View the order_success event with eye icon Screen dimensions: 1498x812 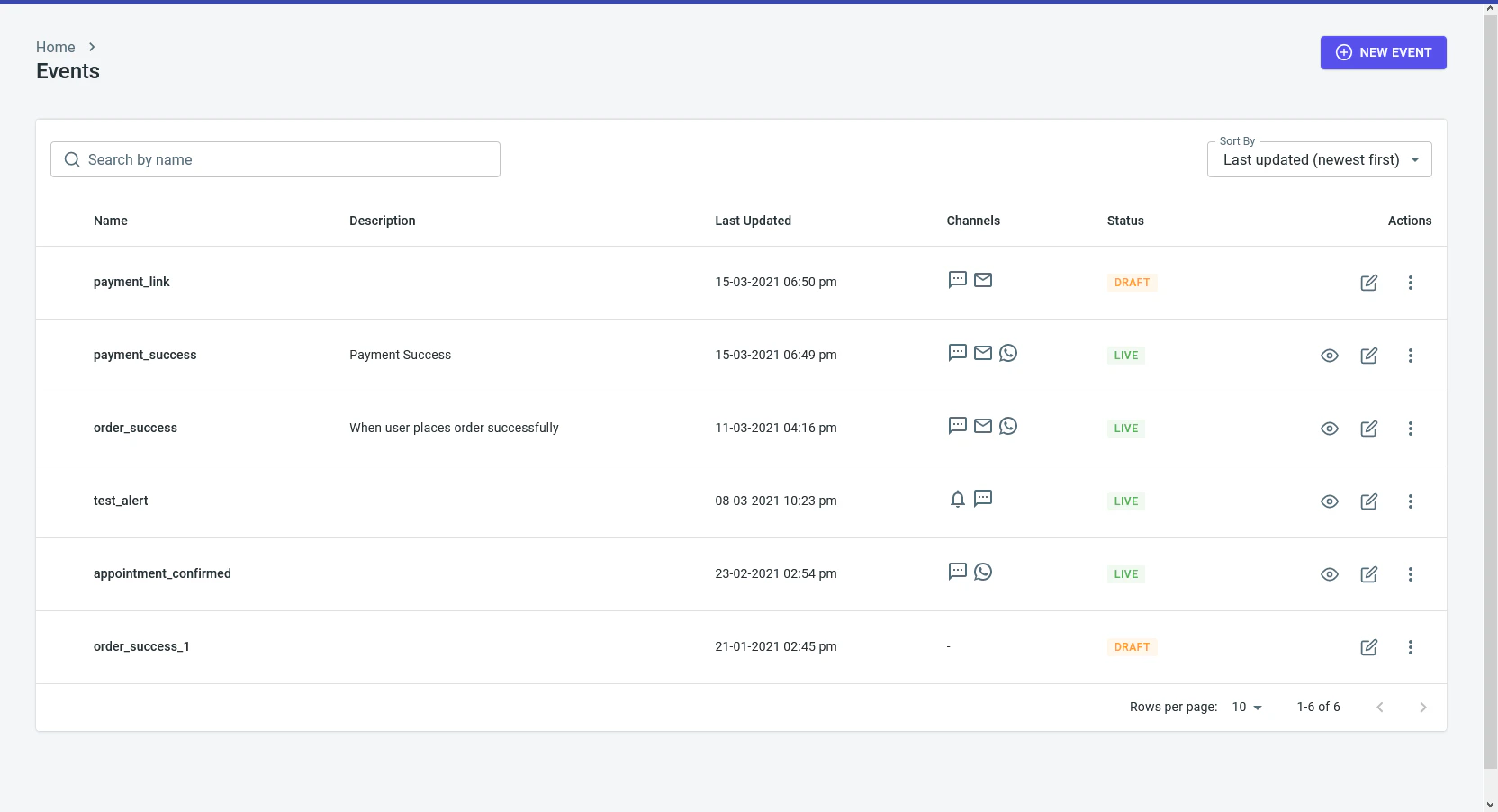[1330, 429]
